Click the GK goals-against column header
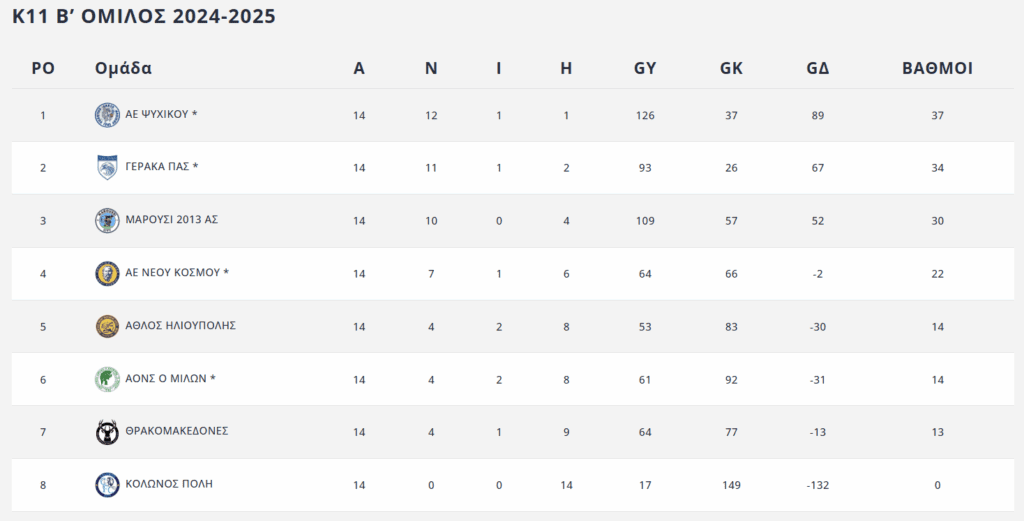The height and width of the screenshot is (521, 1024). 731,69
